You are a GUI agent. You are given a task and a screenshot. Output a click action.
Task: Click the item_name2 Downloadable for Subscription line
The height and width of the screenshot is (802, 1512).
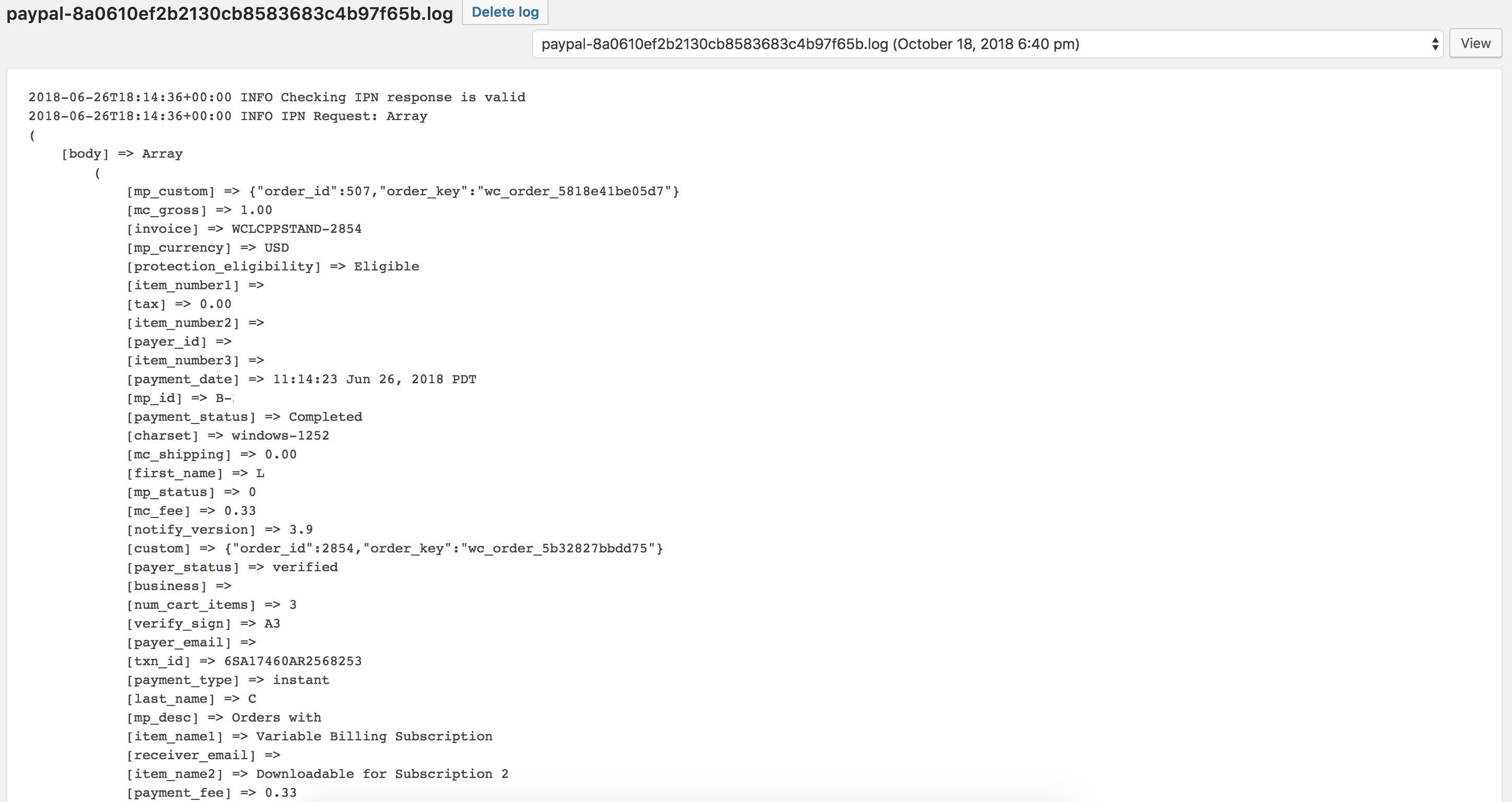tap(318, 773)
